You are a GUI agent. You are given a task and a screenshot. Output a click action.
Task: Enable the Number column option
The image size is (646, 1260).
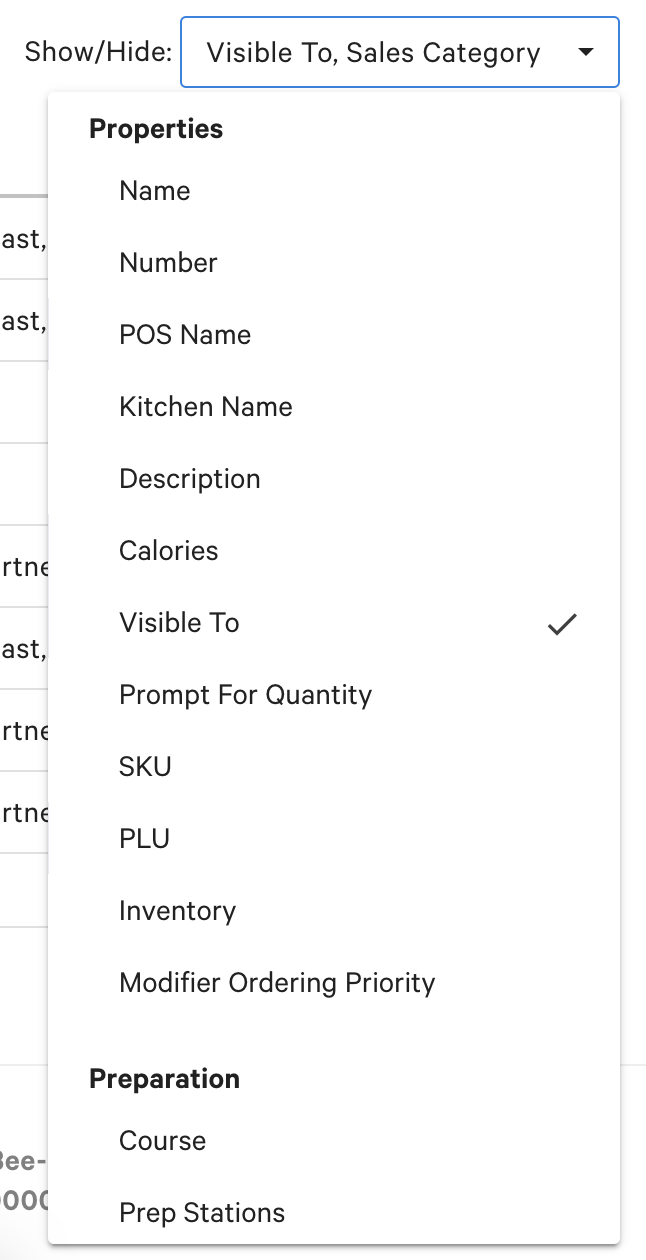168,263
